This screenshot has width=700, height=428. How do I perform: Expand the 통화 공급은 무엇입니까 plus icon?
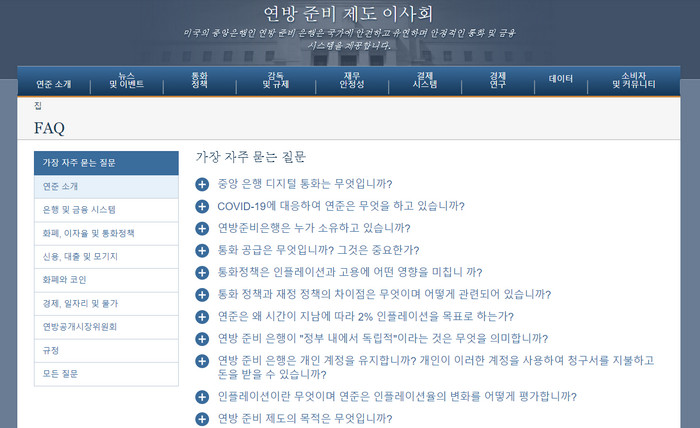(202, 250)
